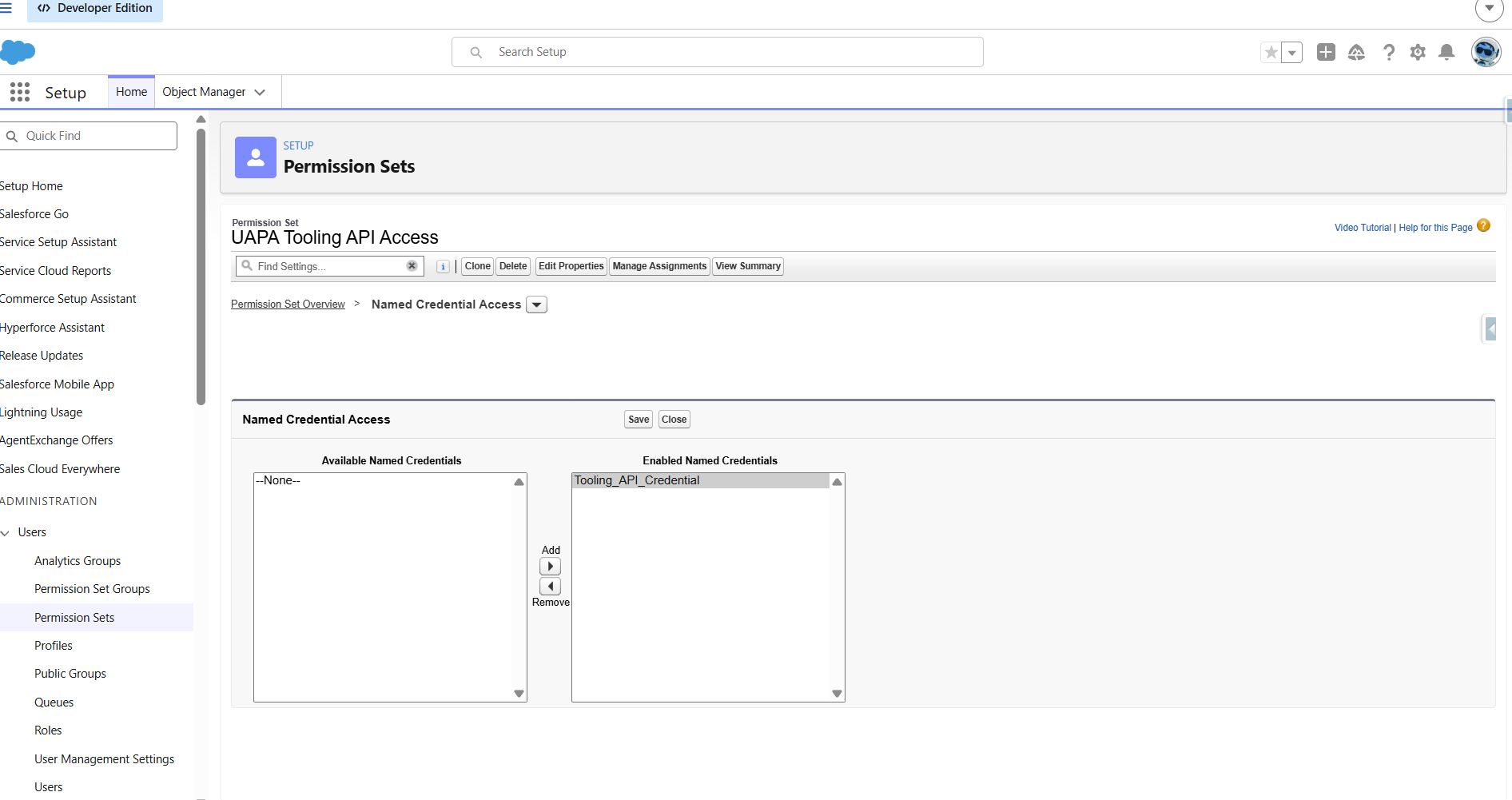Viewport: 1512px width, 800px height.
Task: Click in the Quick Find field
Action: pyautogui.click(x=89, y=136)
